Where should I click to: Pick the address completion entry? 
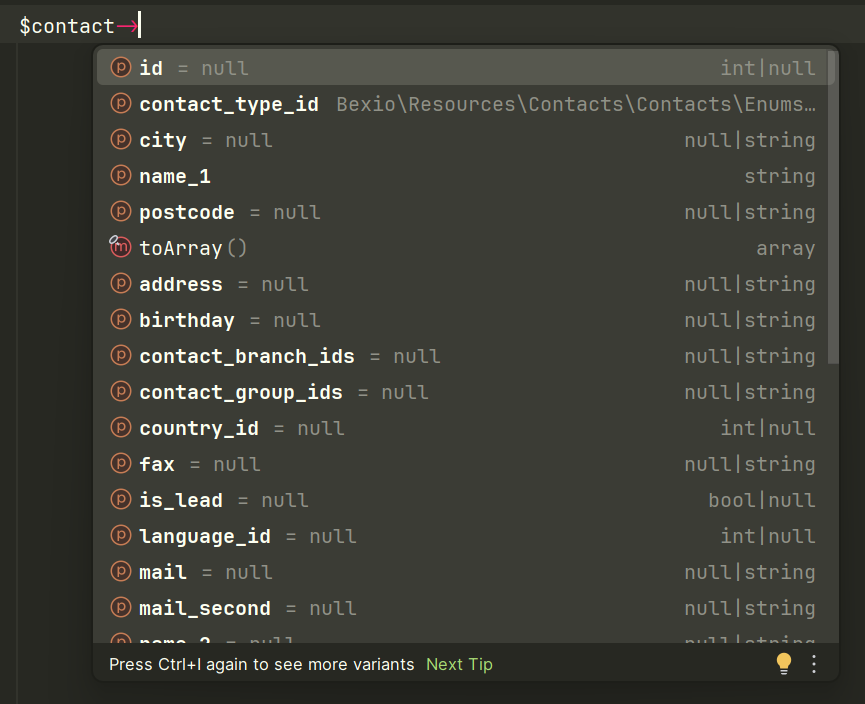181,284
